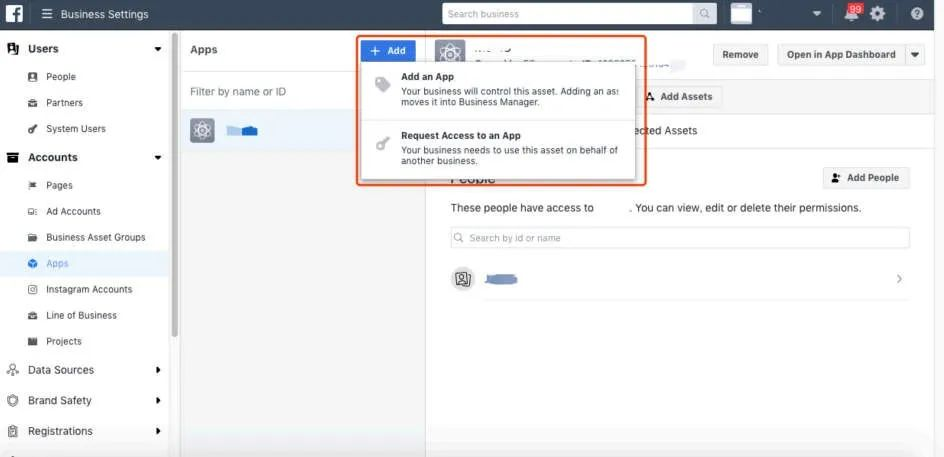This screenshot has width=944, height=457.
Task: Click the Accounts section heading
Action: click(53, 157)
